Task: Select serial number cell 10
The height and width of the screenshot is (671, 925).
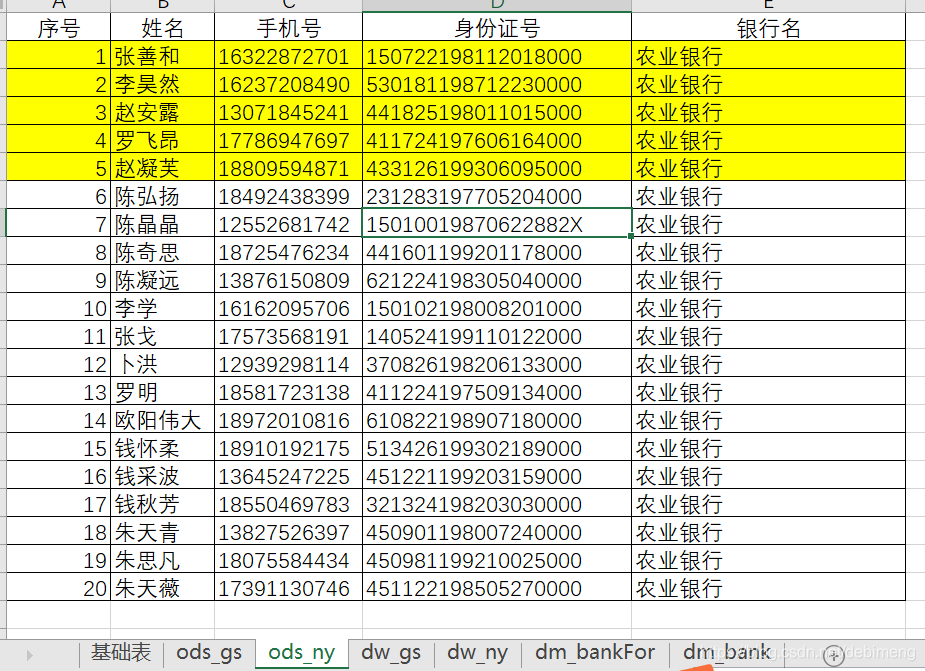Action: click(x=58, y=307)
